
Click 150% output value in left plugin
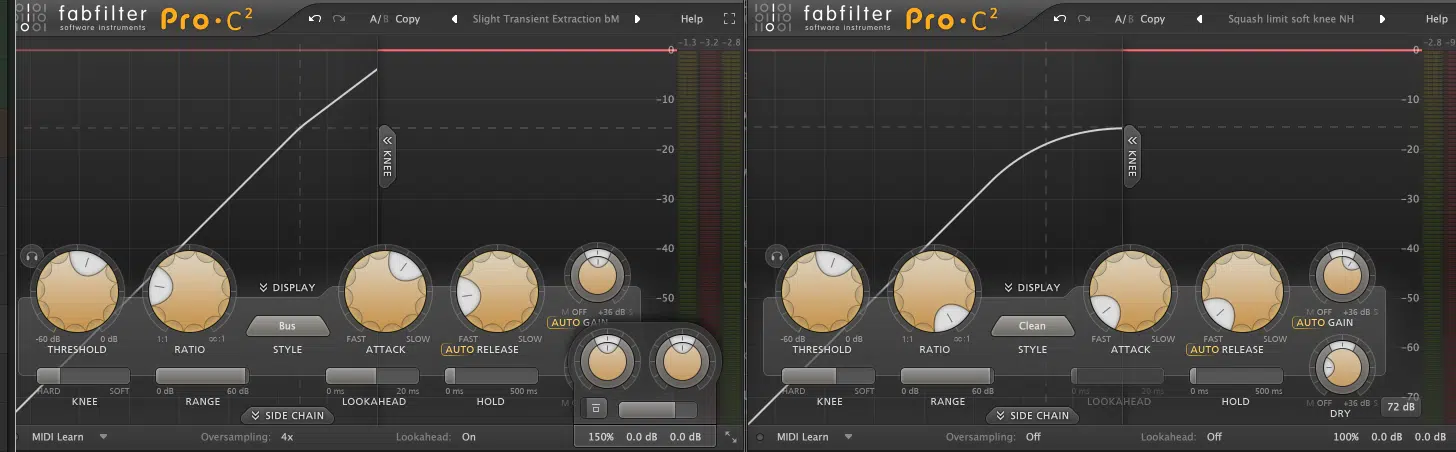click(x=601, y=437)
